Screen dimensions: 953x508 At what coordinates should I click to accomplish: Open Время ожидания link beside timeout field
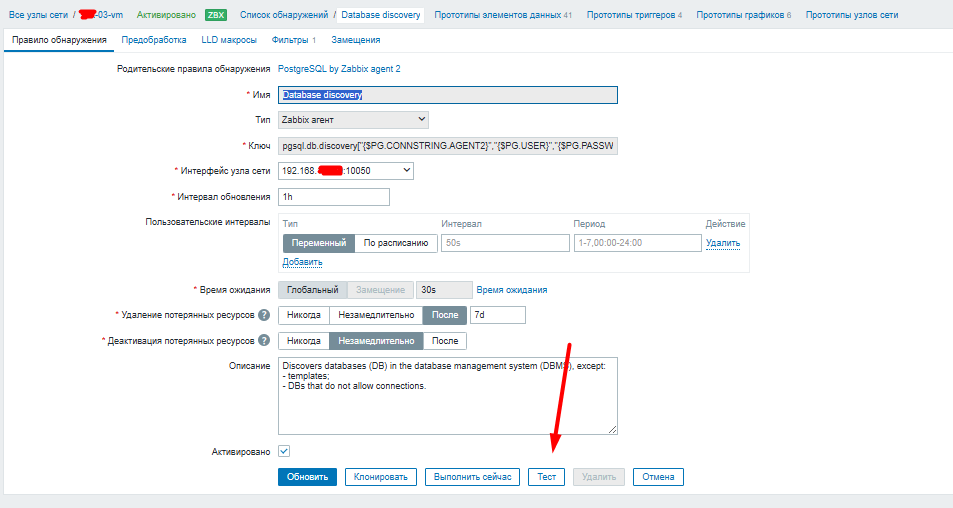pyautogui.click(x=512, y=290)
